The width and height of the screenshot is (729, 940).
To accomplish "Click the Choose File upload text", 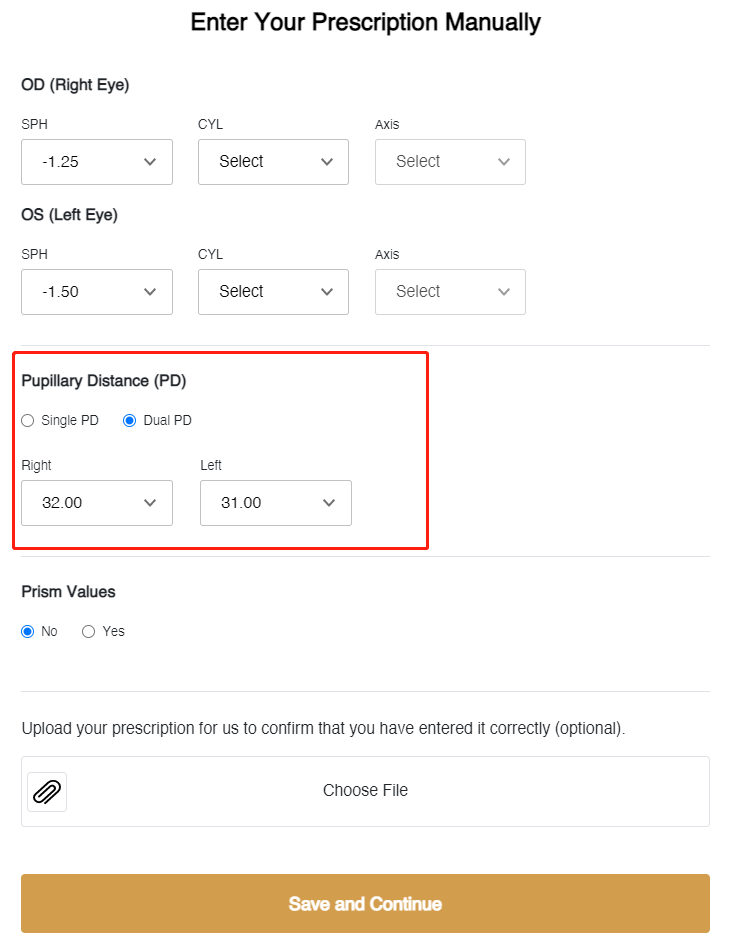I will (365, 791).
